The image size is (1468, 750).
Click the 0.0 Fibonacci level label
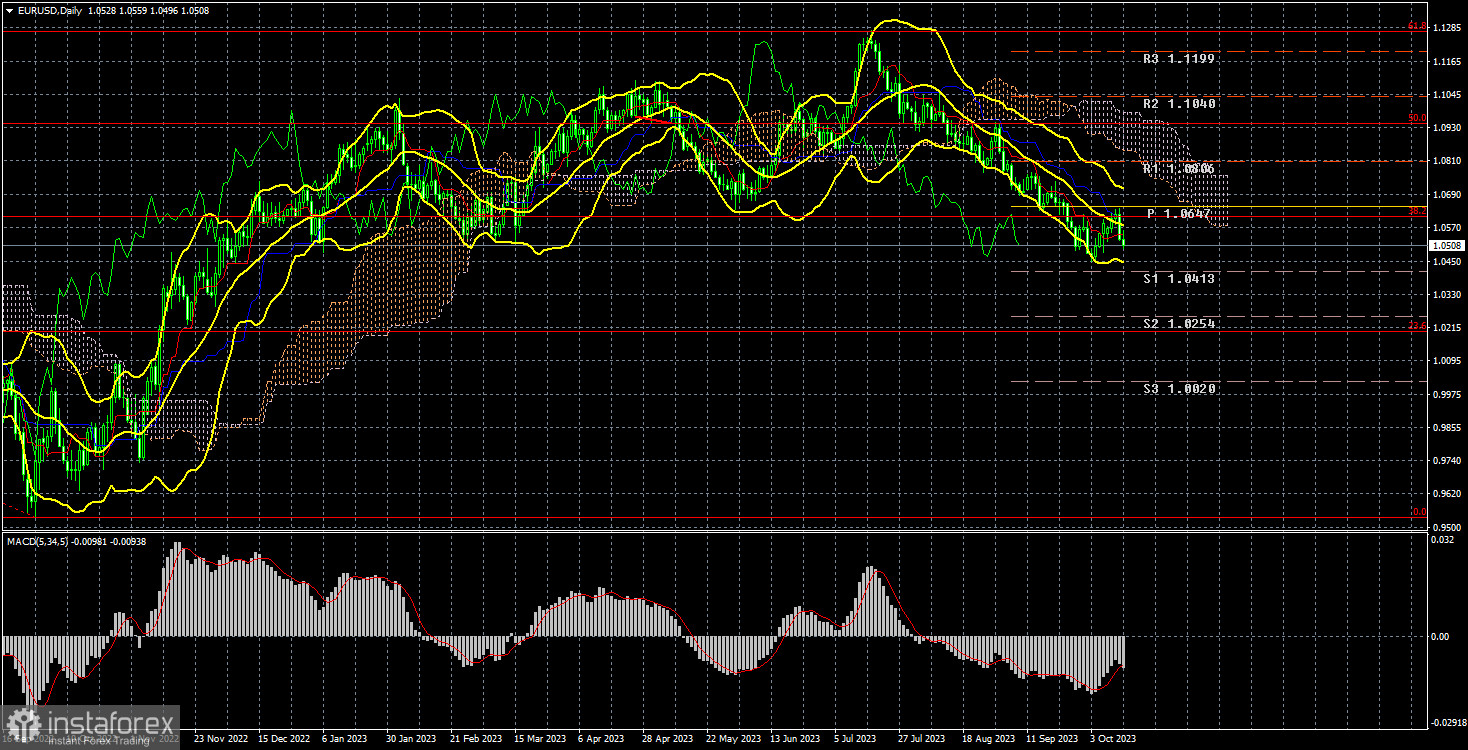pos(1419,512)
